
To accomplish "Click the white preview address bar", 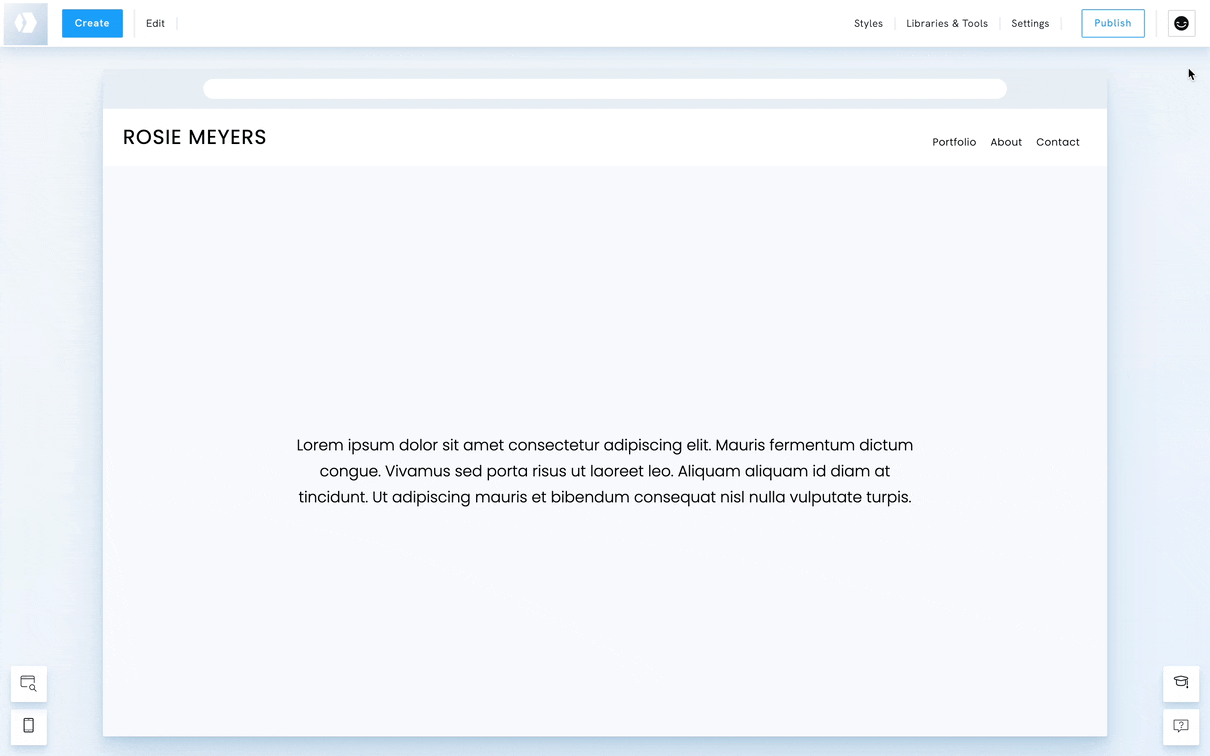I will pyautogui.click(x=604, y=89).
